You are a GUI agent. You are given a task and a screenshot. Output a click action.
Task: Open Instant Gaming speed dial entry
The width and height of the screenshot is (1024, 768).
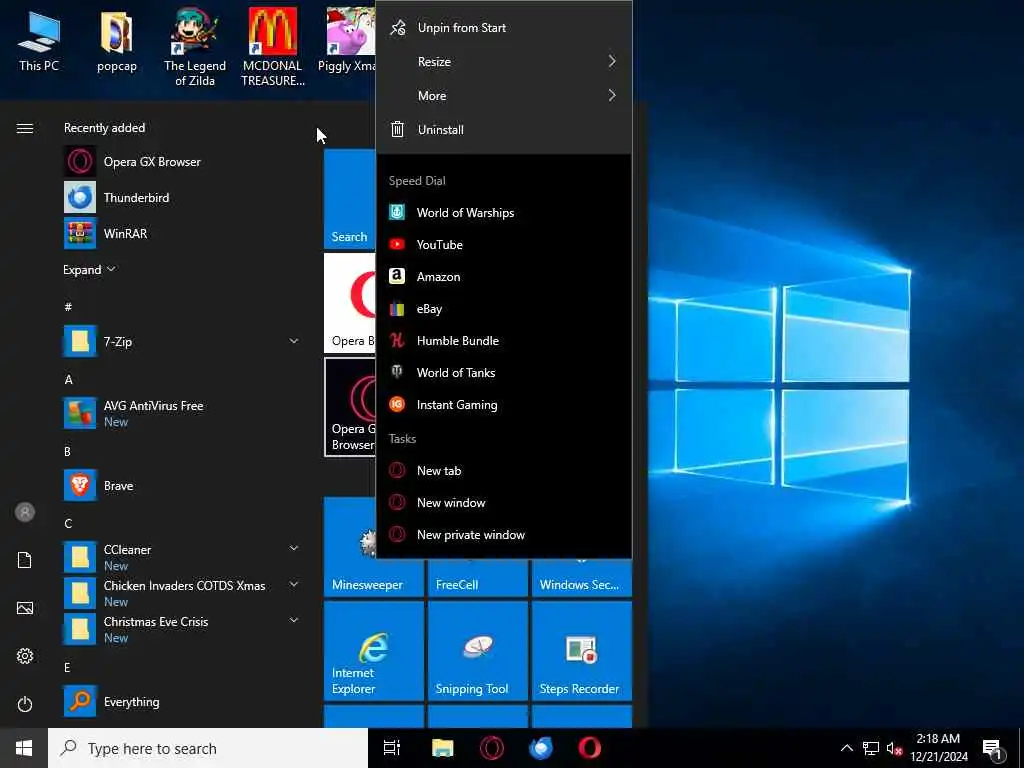[x=504, y=405]
